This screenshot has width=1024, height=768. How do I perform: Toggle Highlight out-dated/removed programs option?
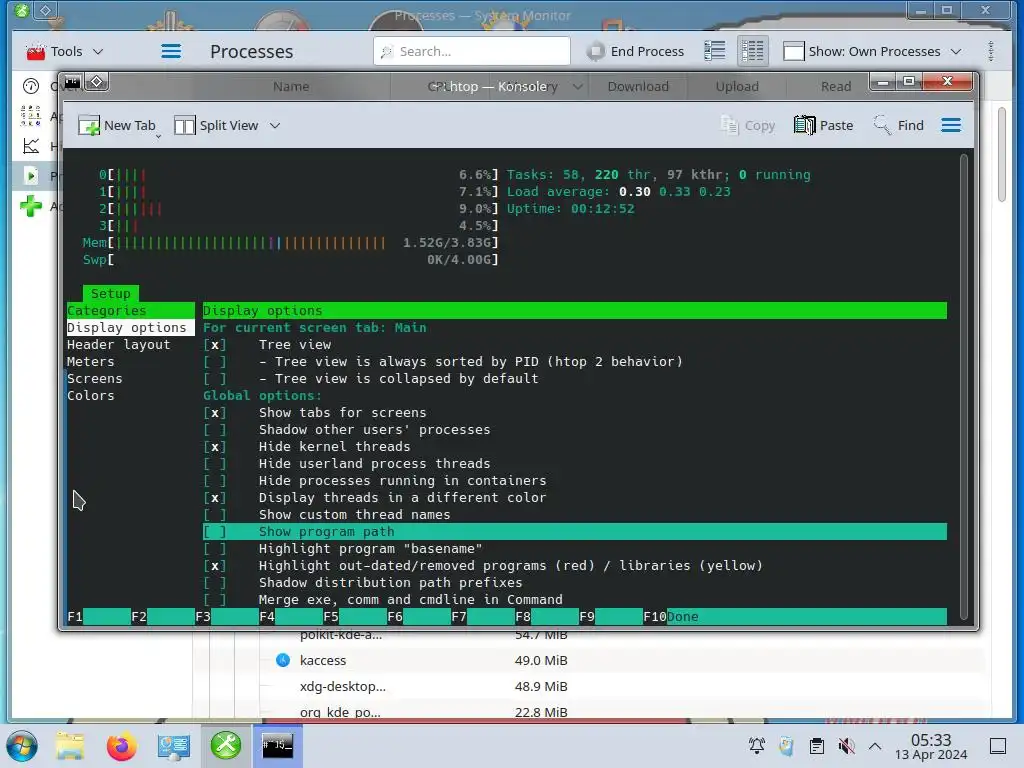click(214, 566)
